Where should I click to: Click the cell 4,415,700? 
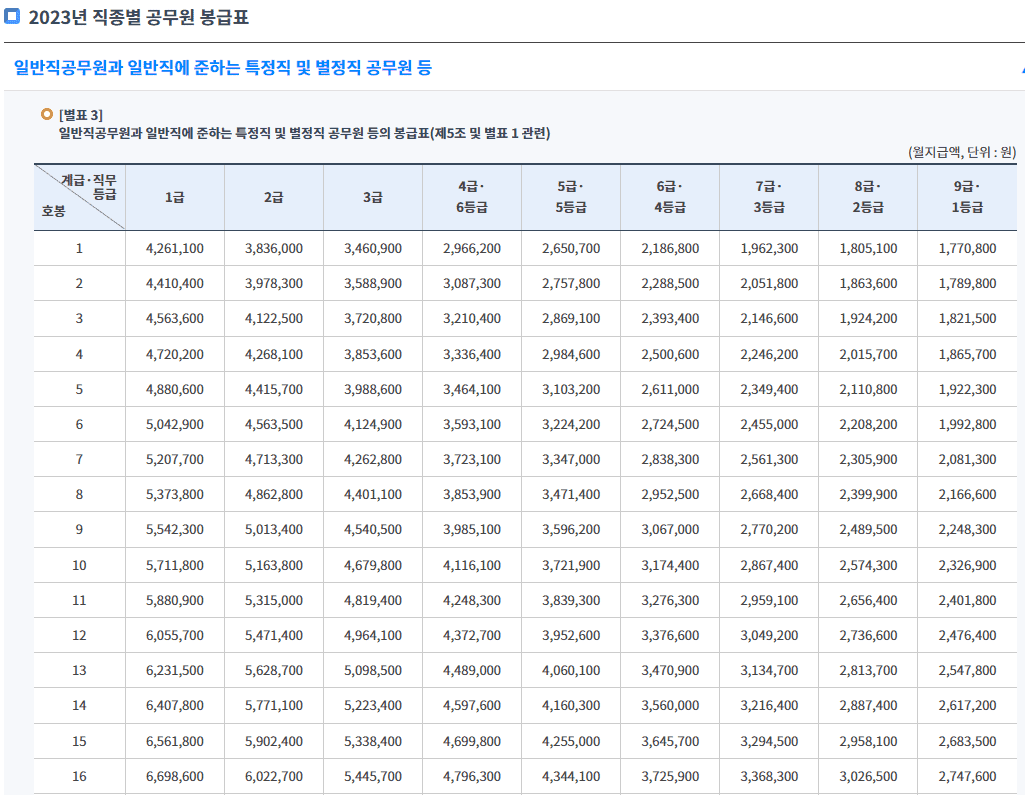point(274,390)
